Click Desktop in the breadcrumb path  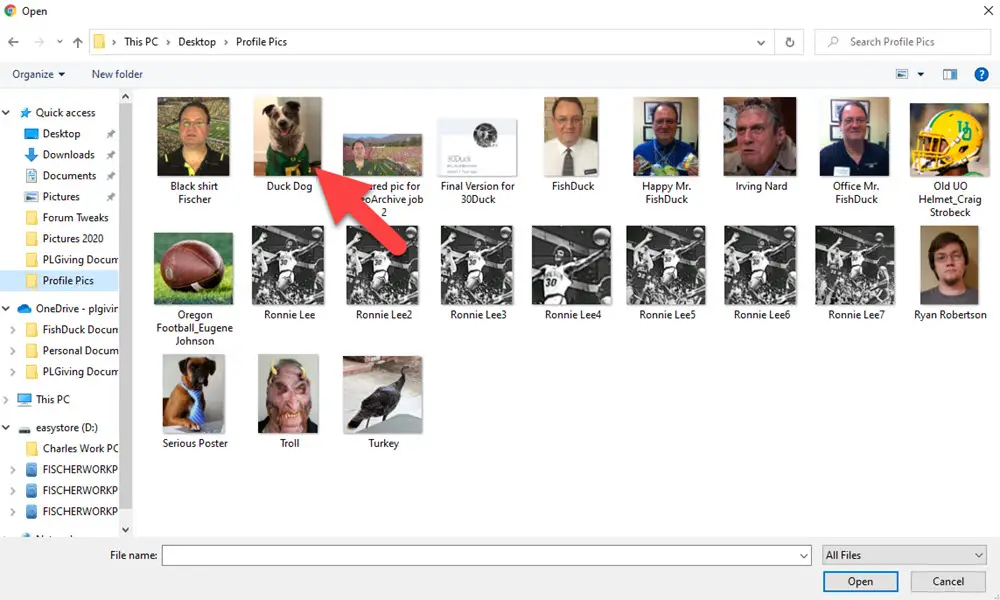[197, 42]
